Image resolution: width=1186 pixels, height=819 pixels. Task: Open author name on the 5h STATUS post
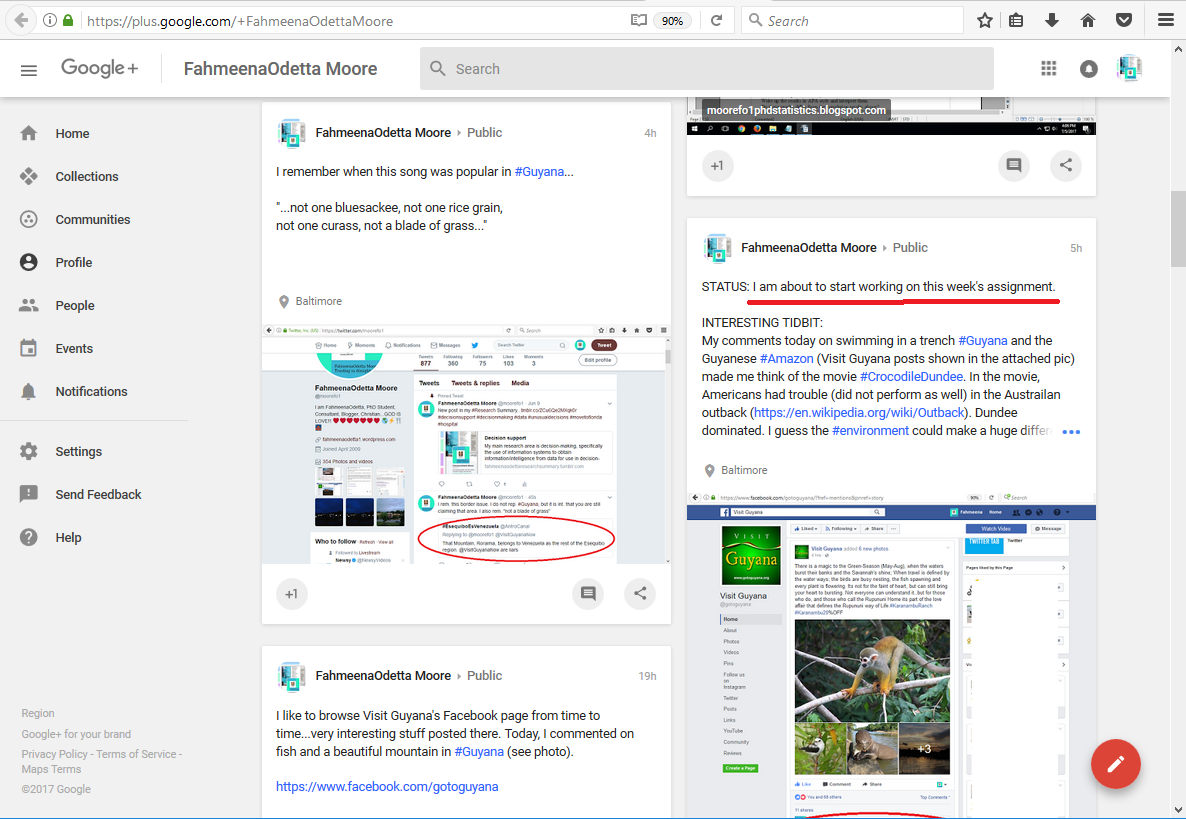coord(809,247)
